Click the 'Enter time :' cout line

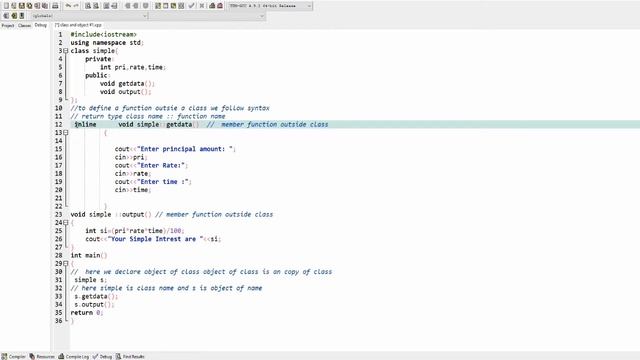point(153,182)
